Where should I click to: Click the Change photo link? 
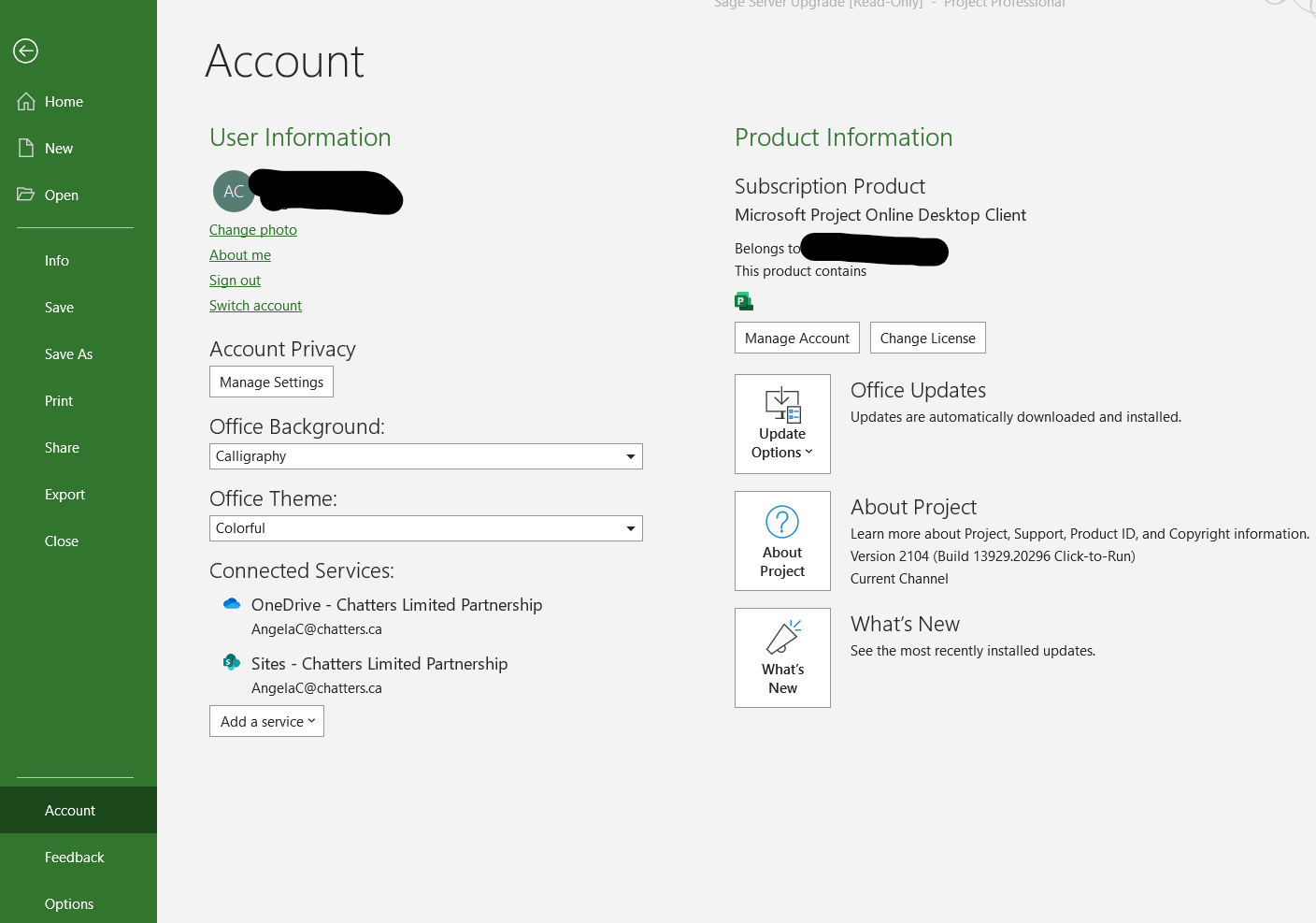(x=253, y=230)
